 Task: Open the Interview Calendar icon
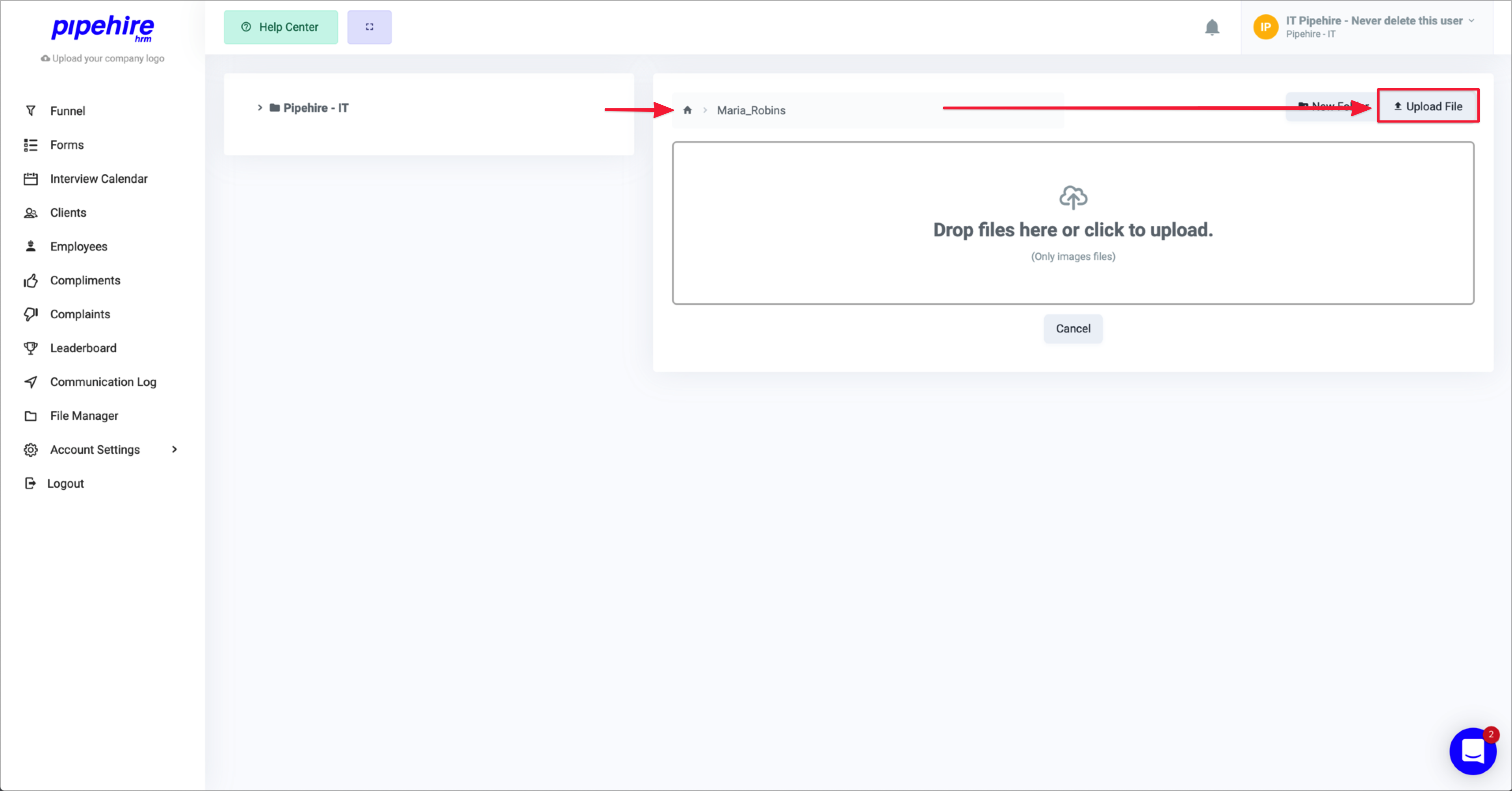(x=31, y=178)
